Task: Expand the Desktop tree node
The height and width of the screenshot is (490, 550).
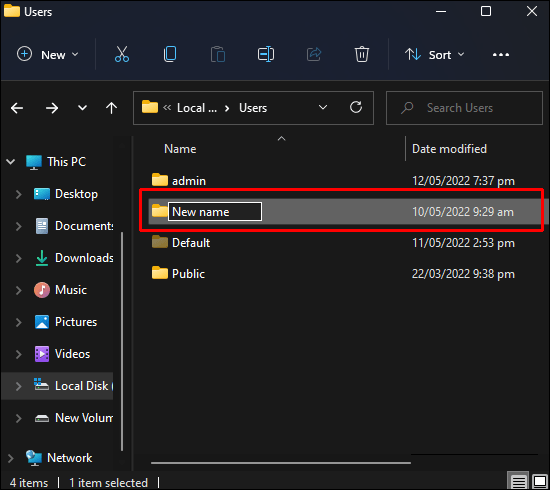Action: (x=19, y=194)
